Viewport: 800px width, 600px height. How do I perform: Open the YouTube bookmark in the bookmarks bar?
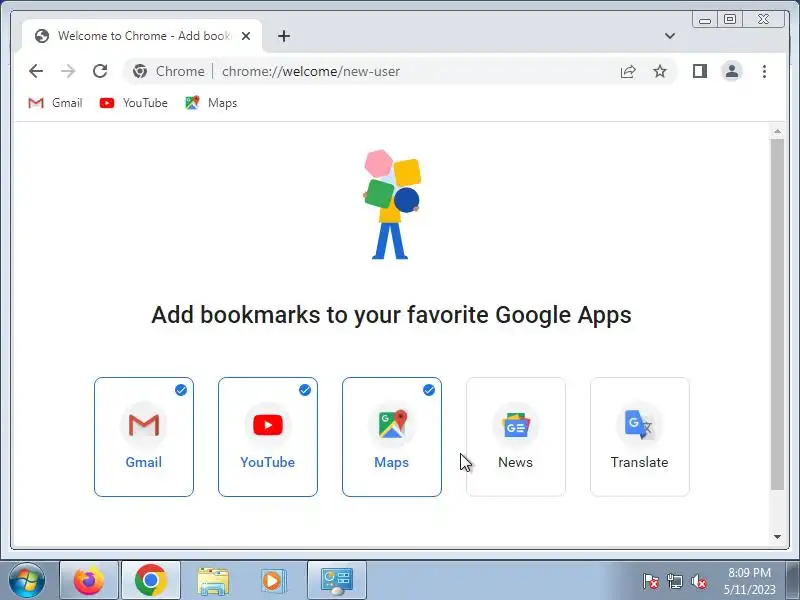click(134, 103)
